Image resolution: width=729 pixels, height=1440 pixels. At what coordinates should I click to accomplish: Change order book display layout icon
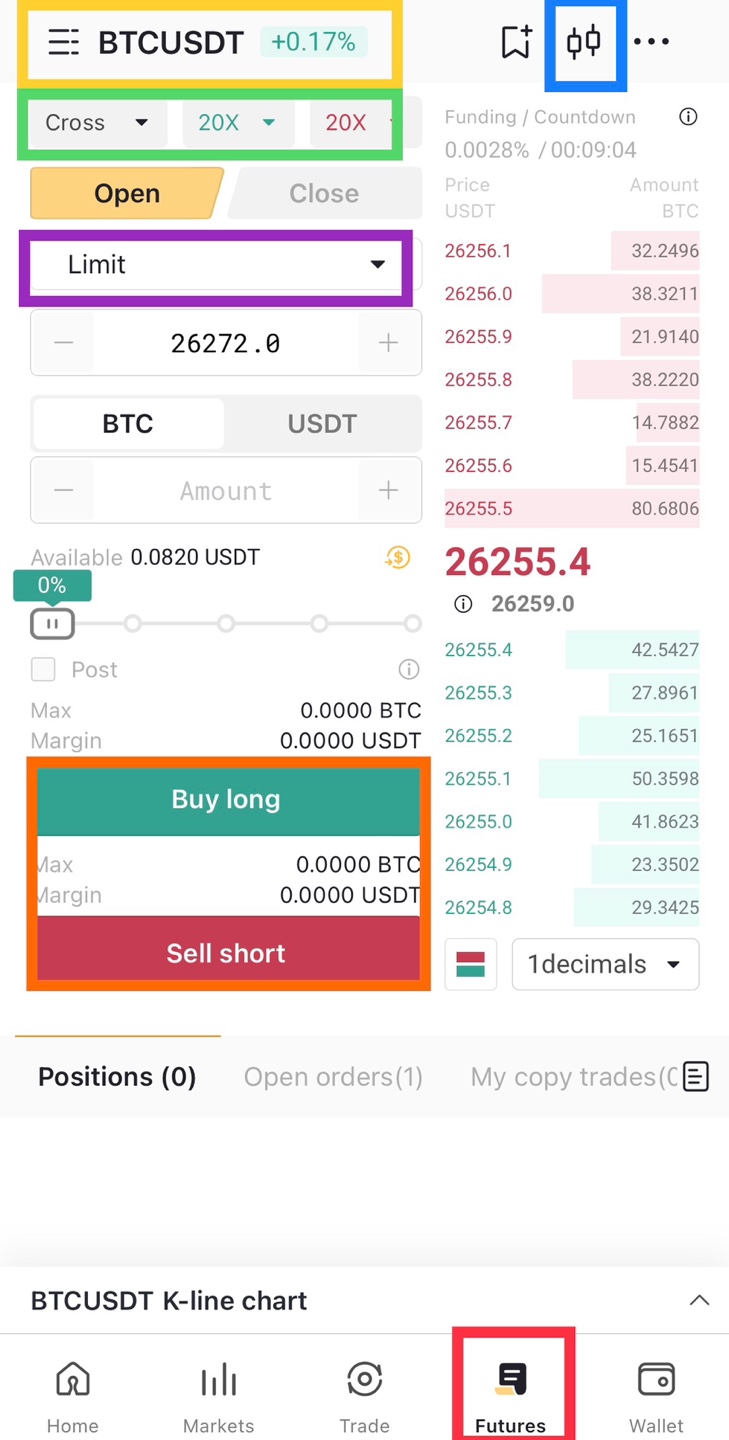click(470, 964)
